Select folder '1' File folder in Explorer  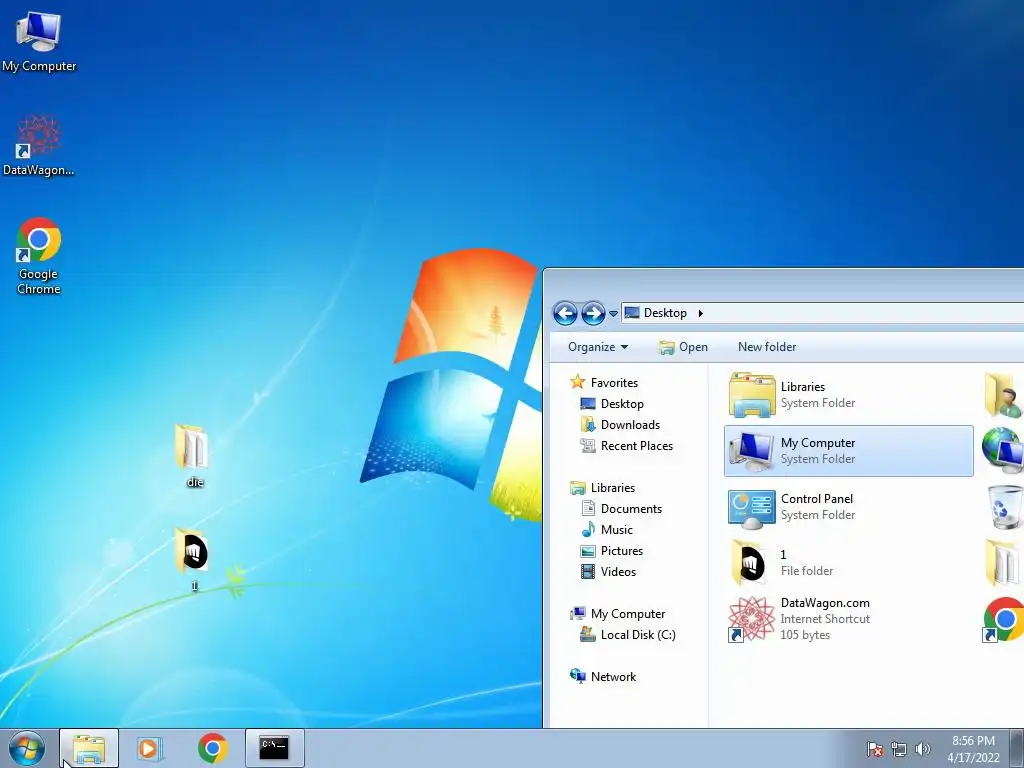pyautogui.click(x=848, y=562)
